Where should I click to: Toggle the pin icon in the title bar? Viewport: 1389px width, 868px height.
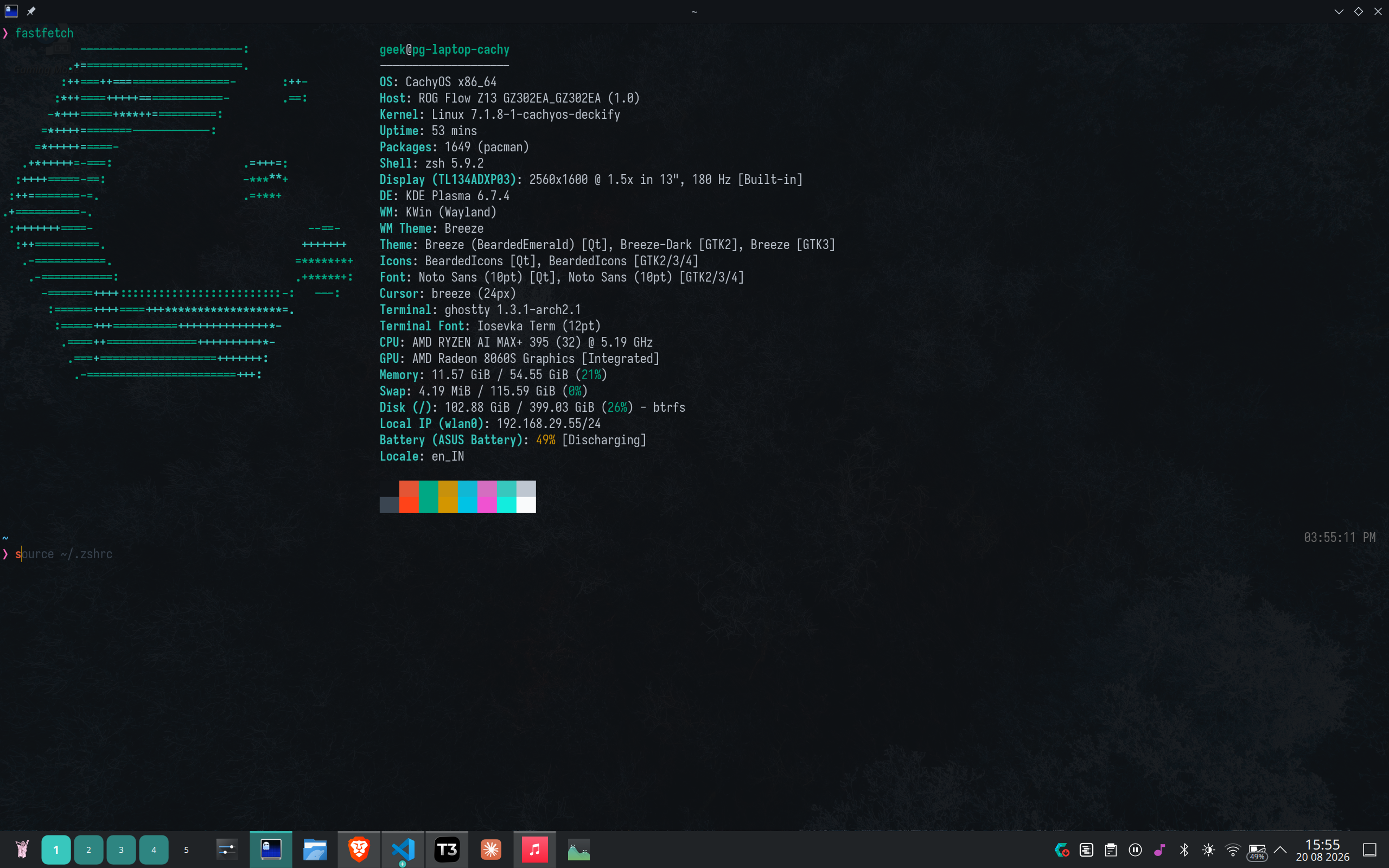31,11
